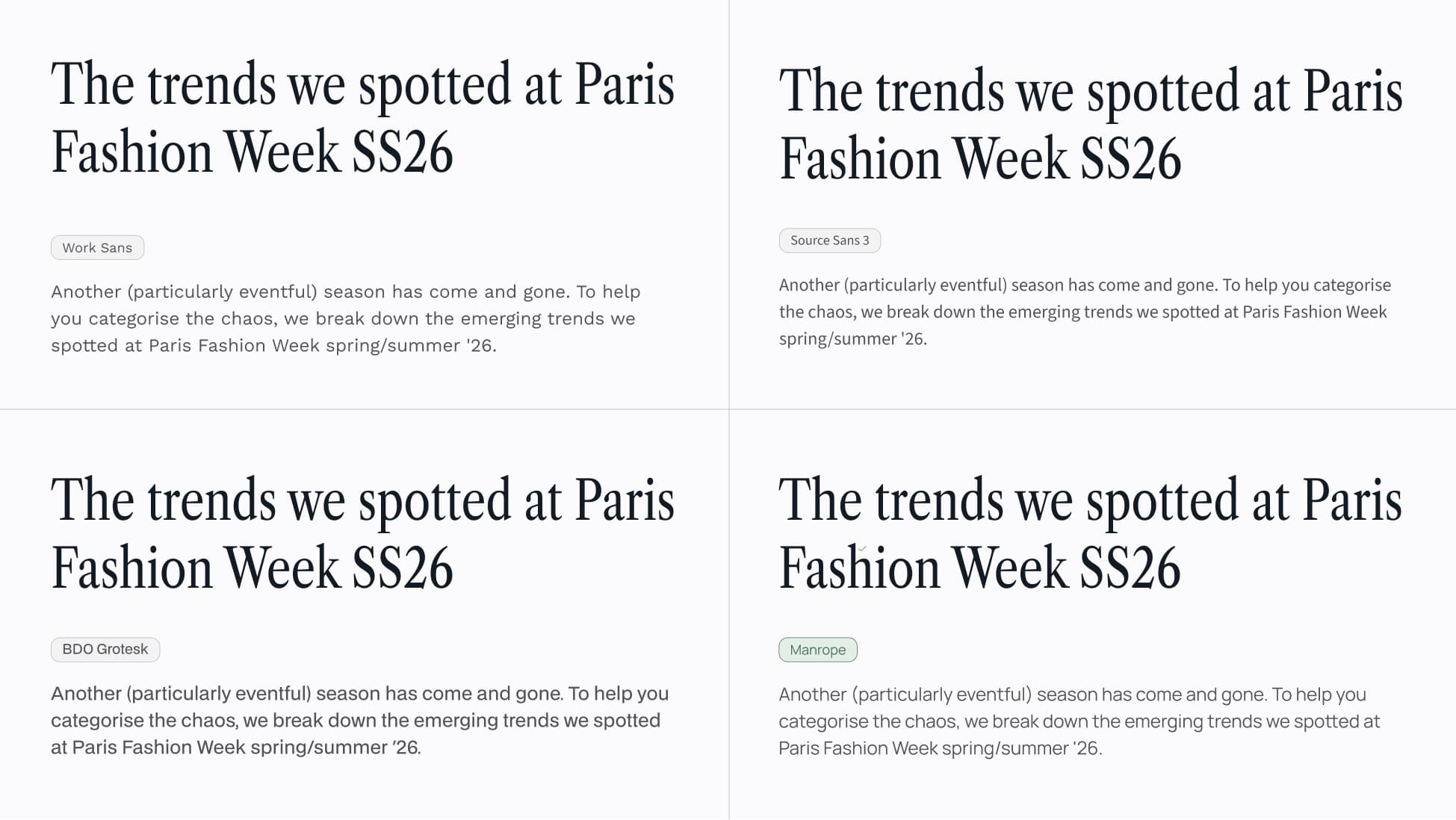Select the Source Sans 3 body paragraph
This screenshot has width=1456, height=820.
1085,311
